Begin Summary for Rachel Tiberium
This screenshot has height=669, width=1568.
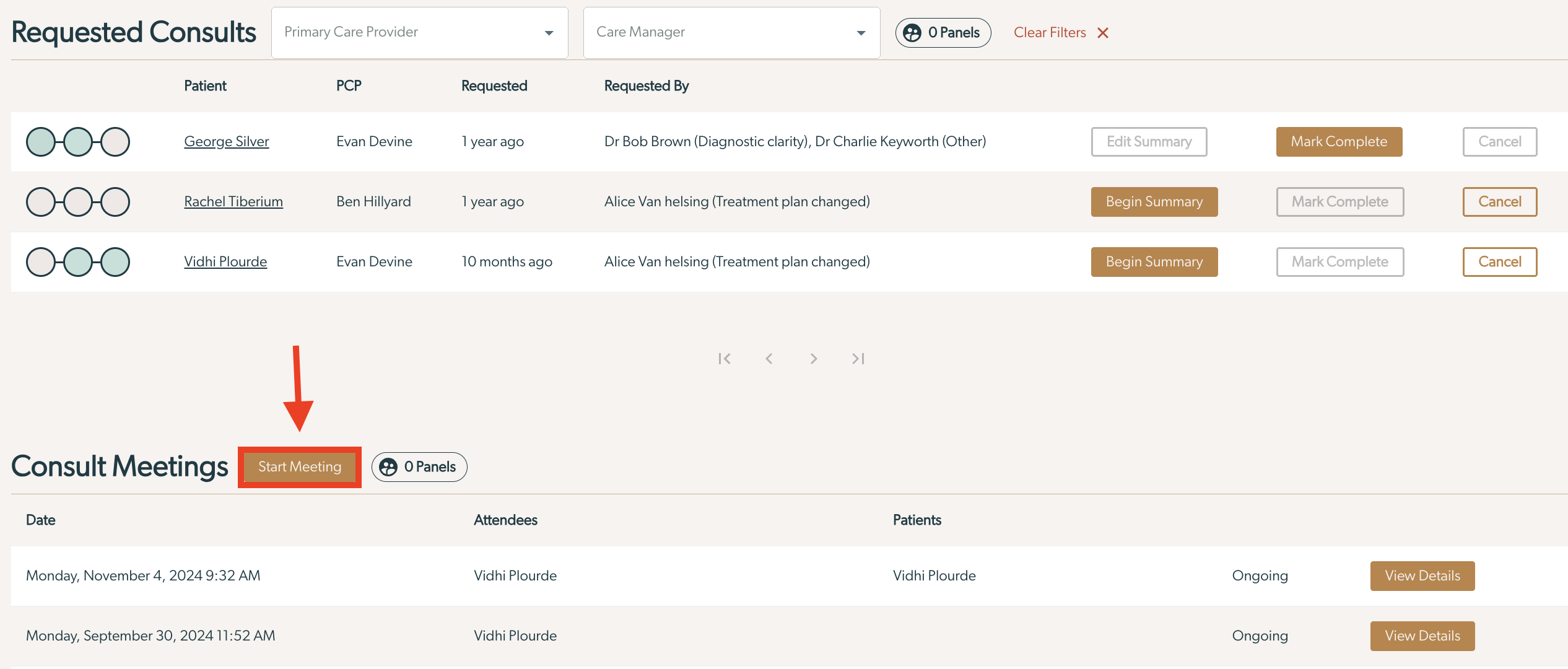point(1154,202)
